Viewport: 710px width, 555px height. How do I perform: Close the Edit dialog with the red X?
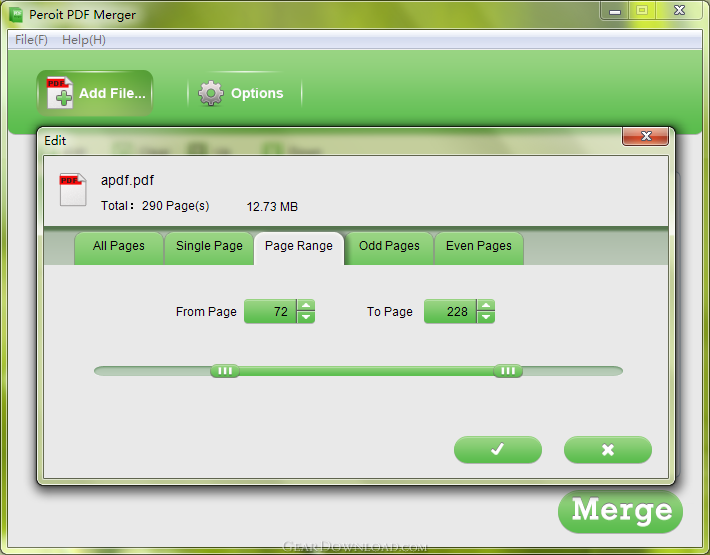646,136
